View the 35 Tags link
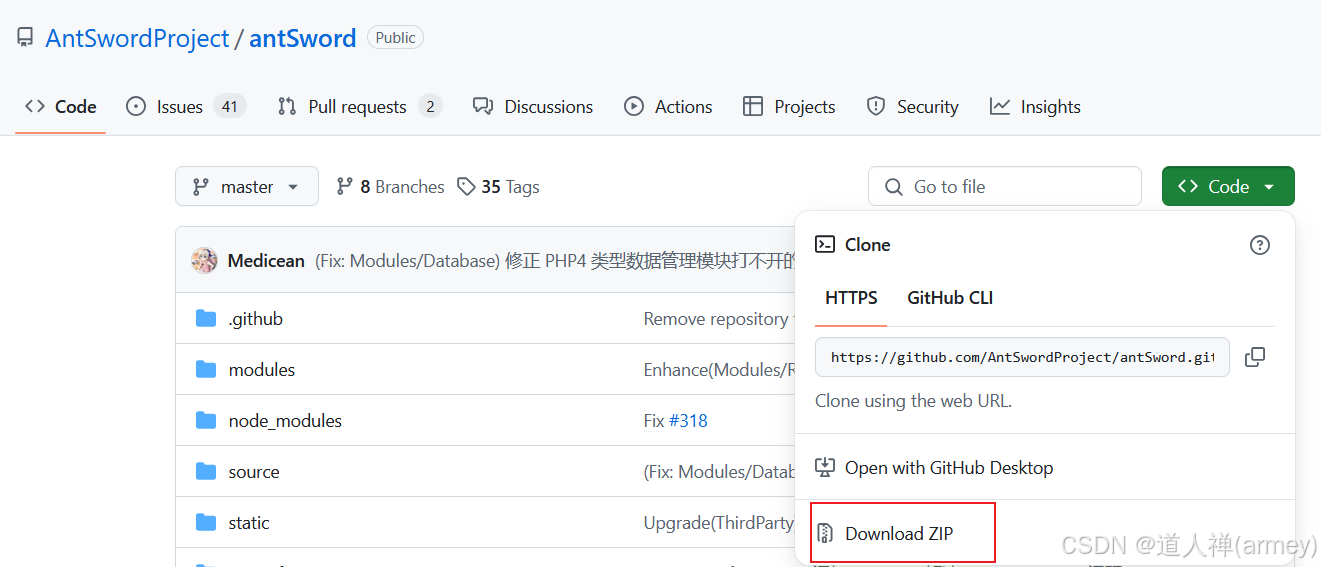The height and width of the screenshot is (567, 1321). click(498, 186)
